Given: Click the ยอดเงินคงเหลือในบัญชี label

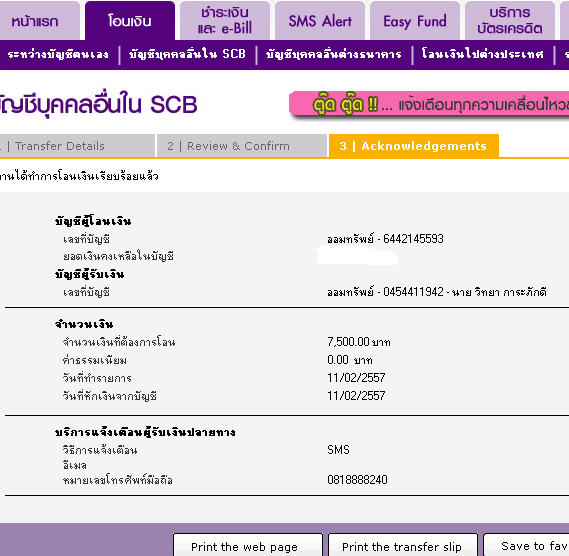Looking at the screenshot, I should pos(118,256).
